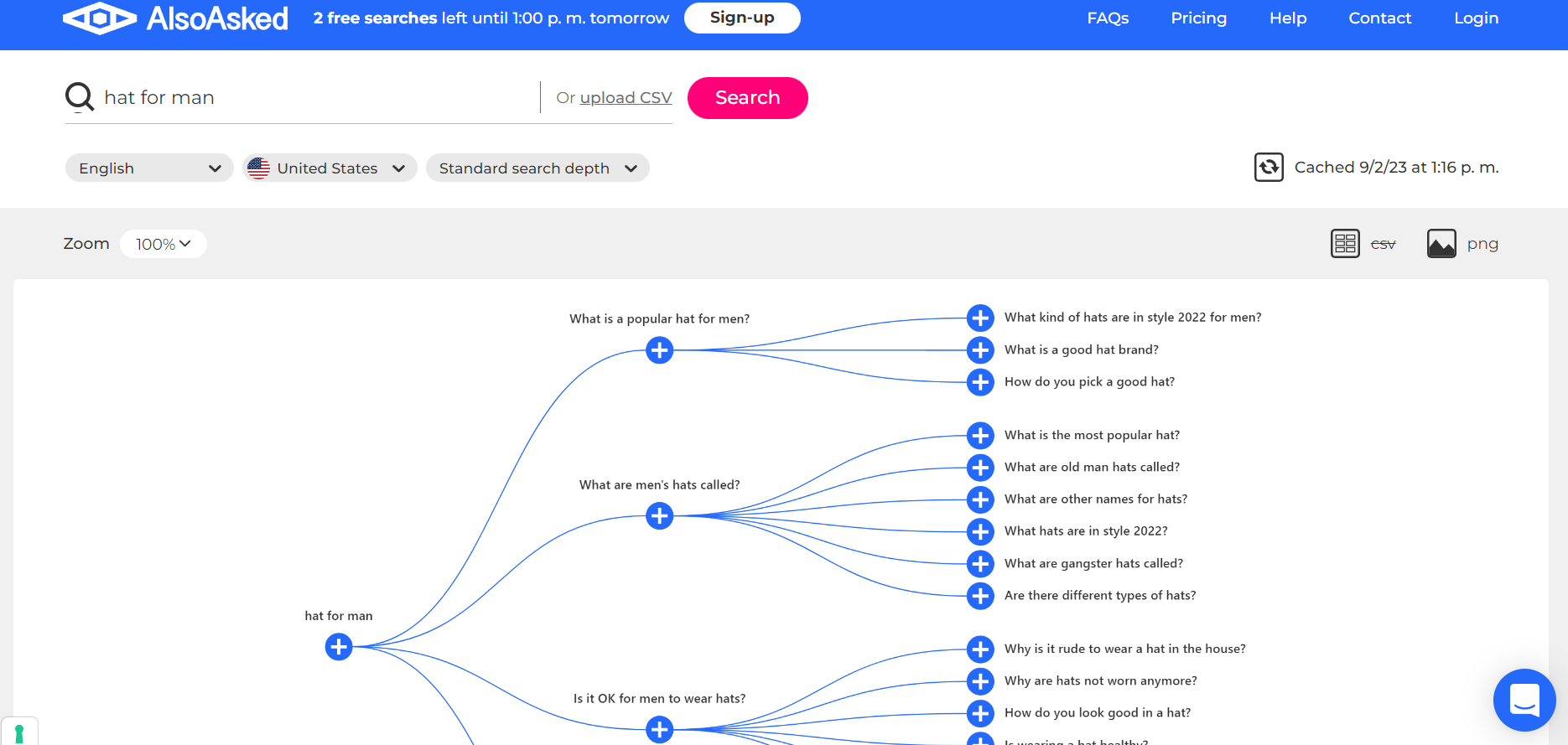Click the AlsoAsked logo icon
Viewport: 1568px width, 745px height.
(100, 18)
